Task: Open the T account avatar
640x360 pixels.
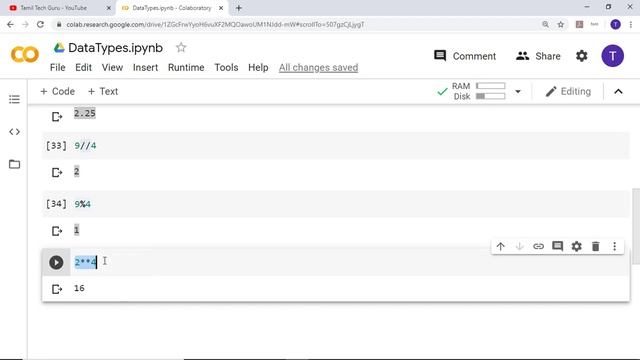Action: pos(612,56)
